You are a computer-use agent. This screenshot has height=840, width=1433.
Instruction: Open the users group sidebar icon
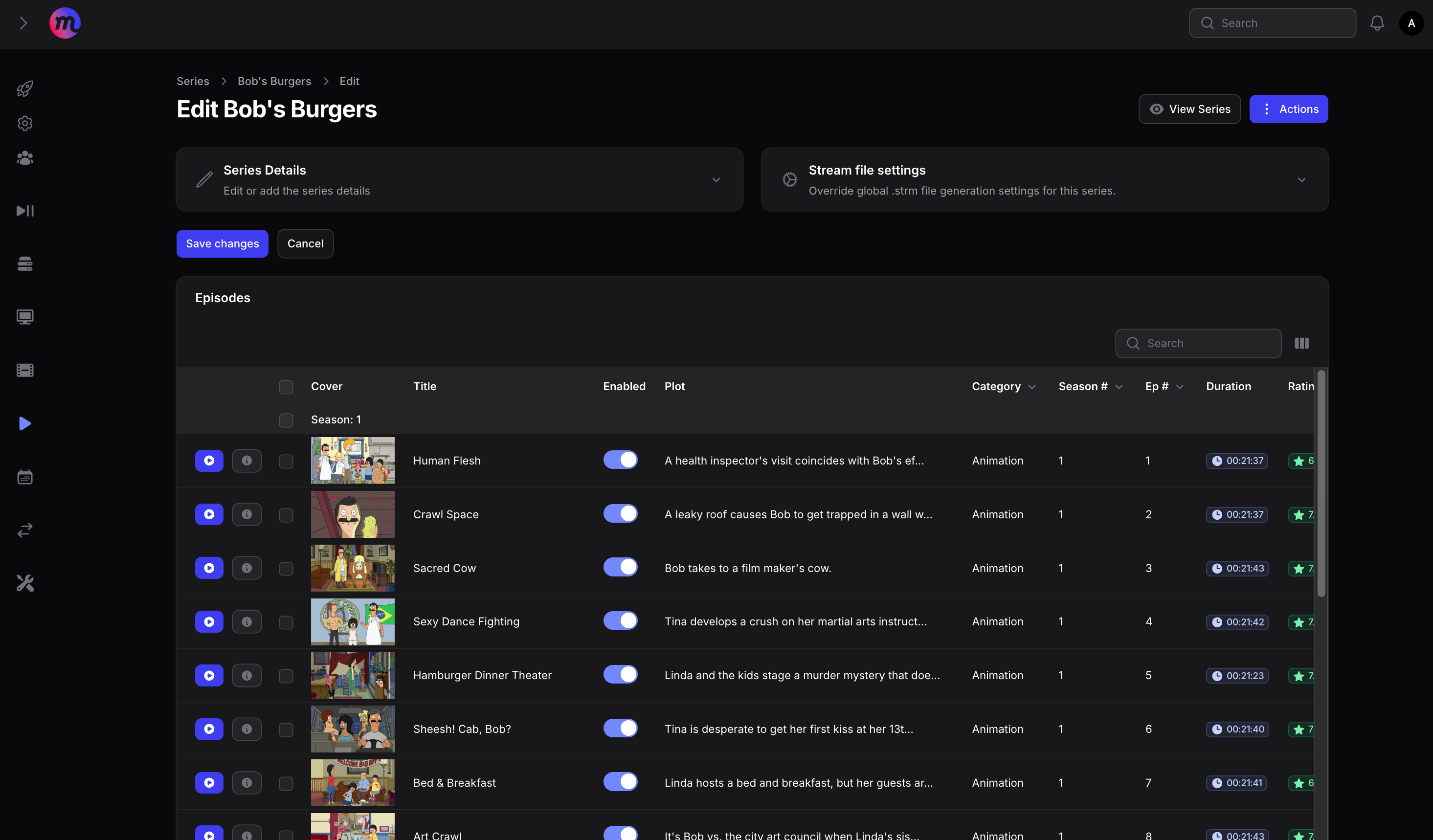[24, 158]
